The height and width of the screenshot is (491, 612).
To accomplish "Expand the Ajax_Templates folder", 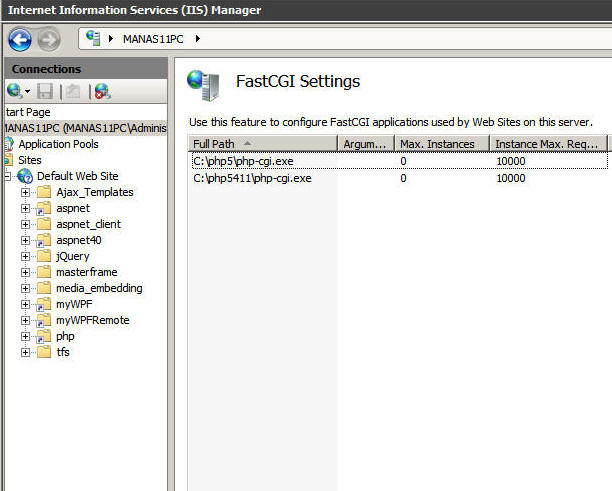I will (25, 192).
